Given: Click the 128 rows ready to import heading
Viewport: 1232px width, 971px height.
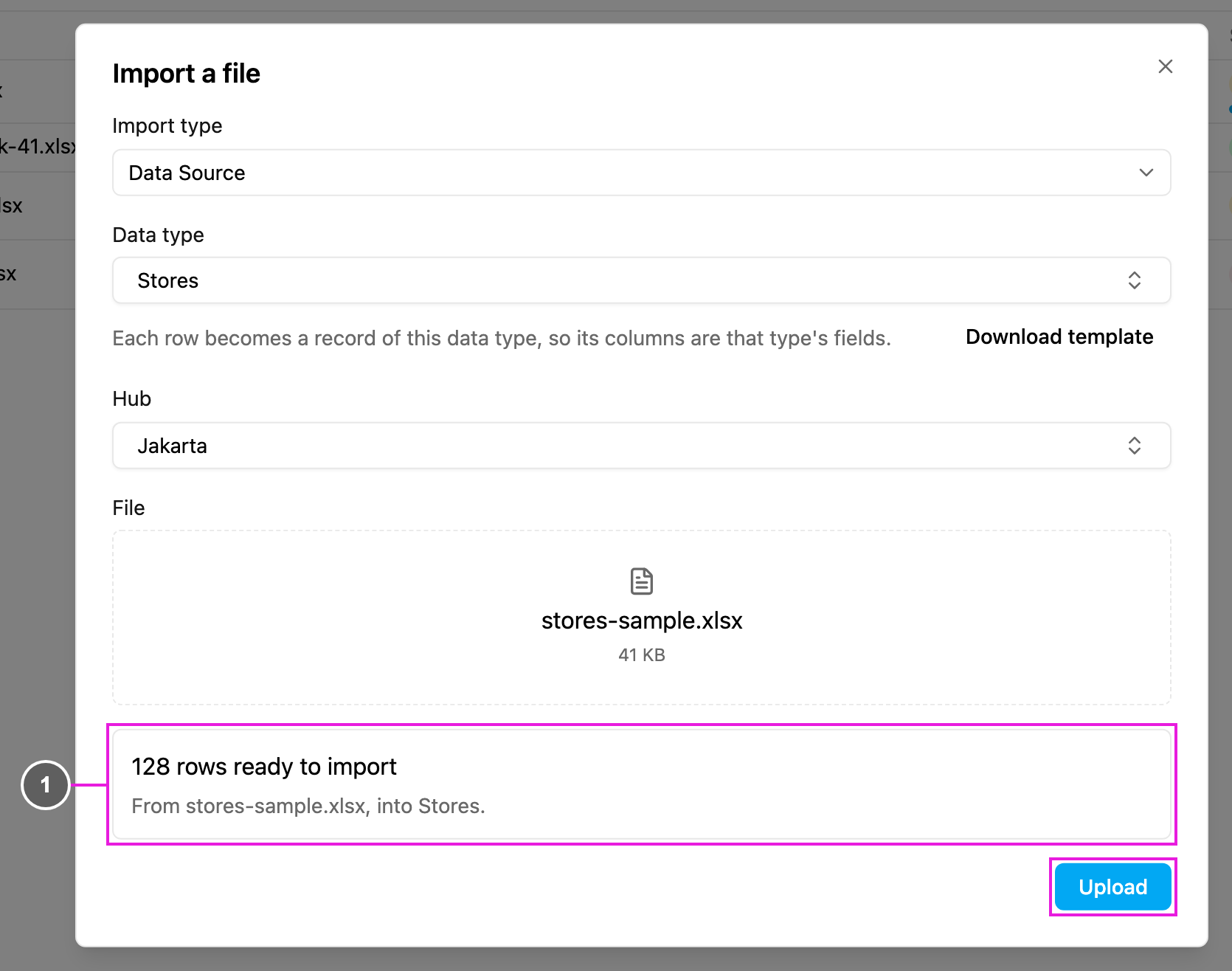Looking at the screenshot, I should [264, 767].
